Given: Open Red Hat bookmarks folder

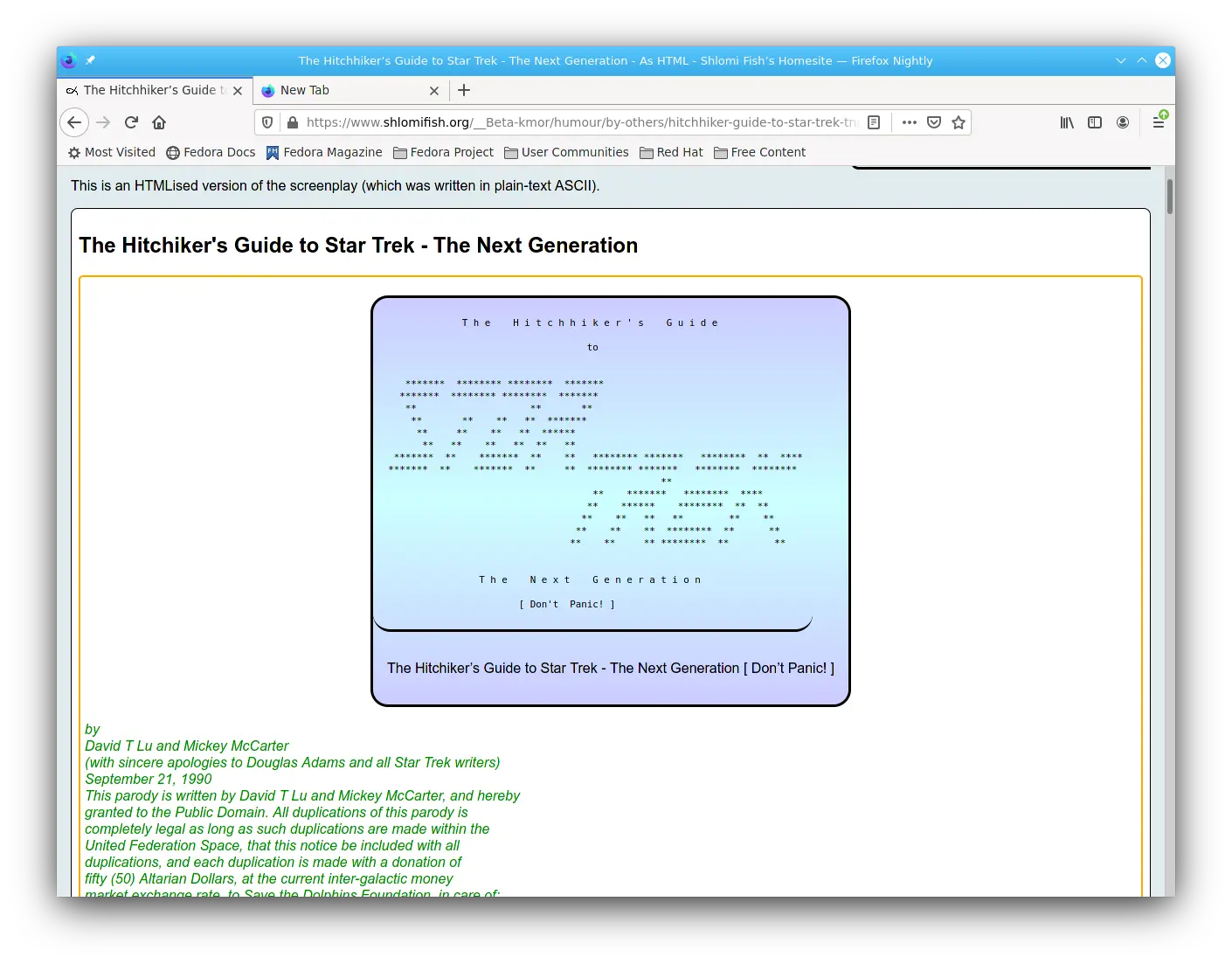Looking at the screenshot, I should pos(671,152).
